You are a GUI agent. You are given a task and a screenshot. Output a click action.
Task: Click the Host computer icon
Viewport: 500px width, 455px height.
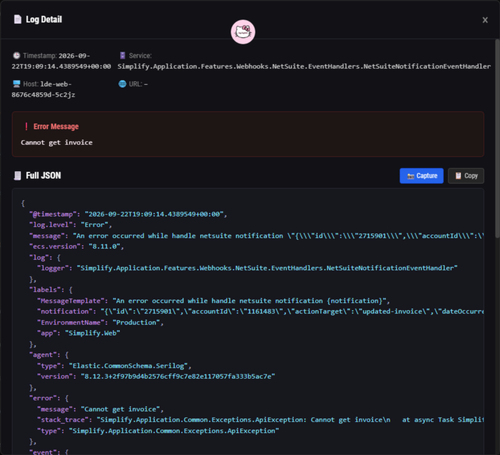pos(17,84)
